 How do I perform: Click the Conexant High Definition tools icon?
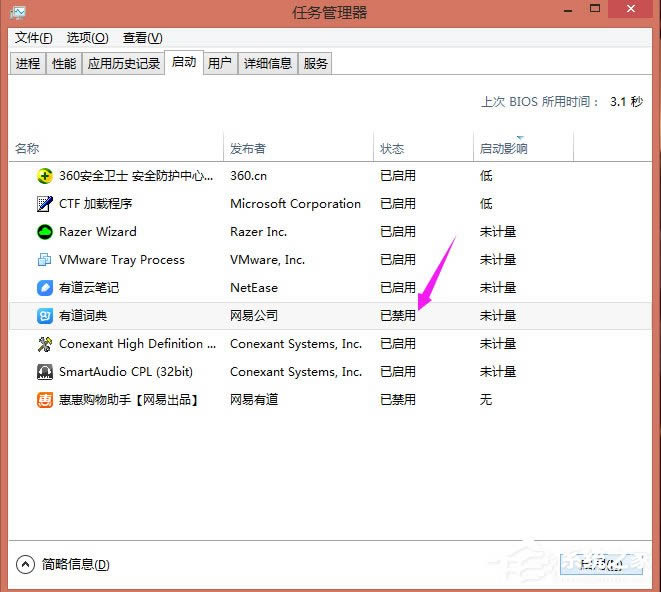(45, 344)
